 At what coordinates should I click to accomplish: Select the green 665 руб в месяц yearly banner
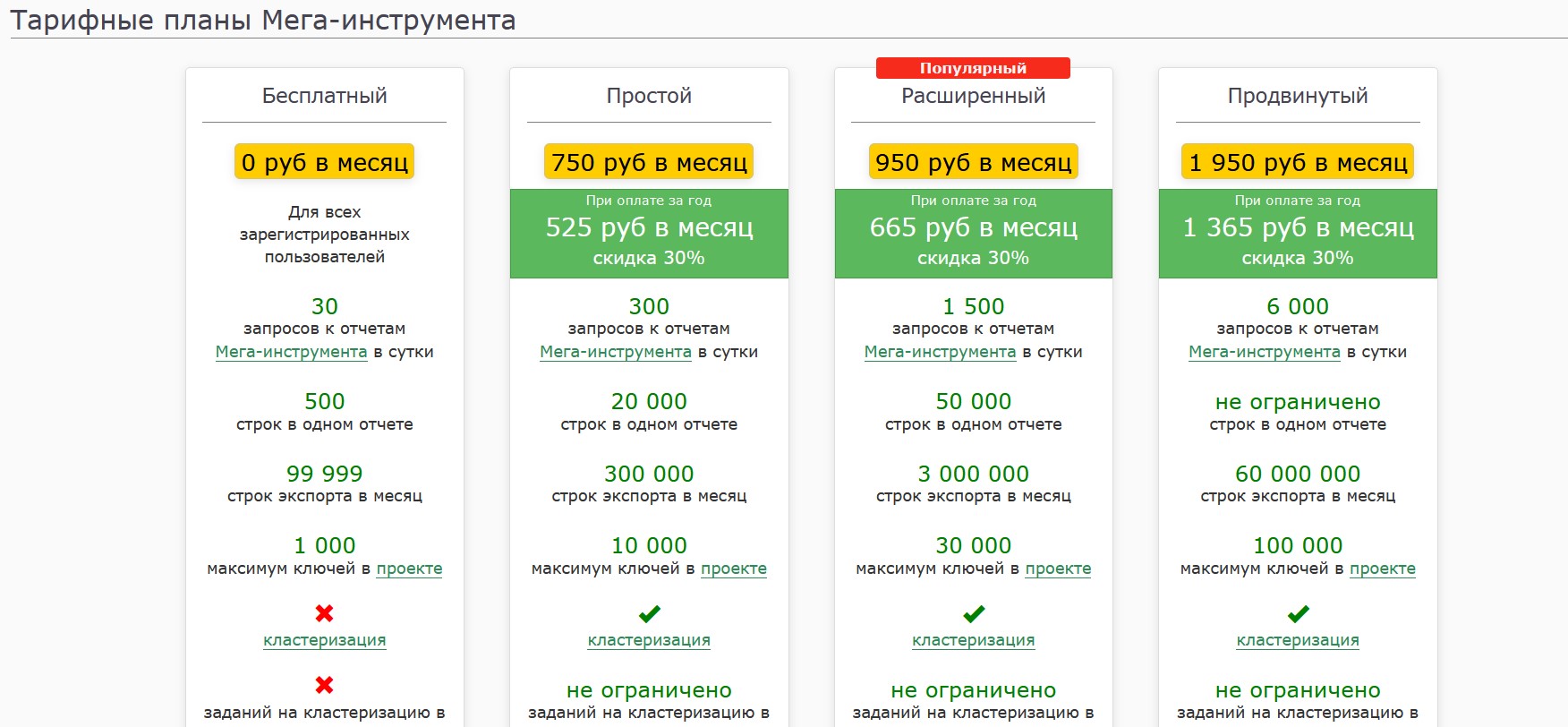tap(973, 233)
